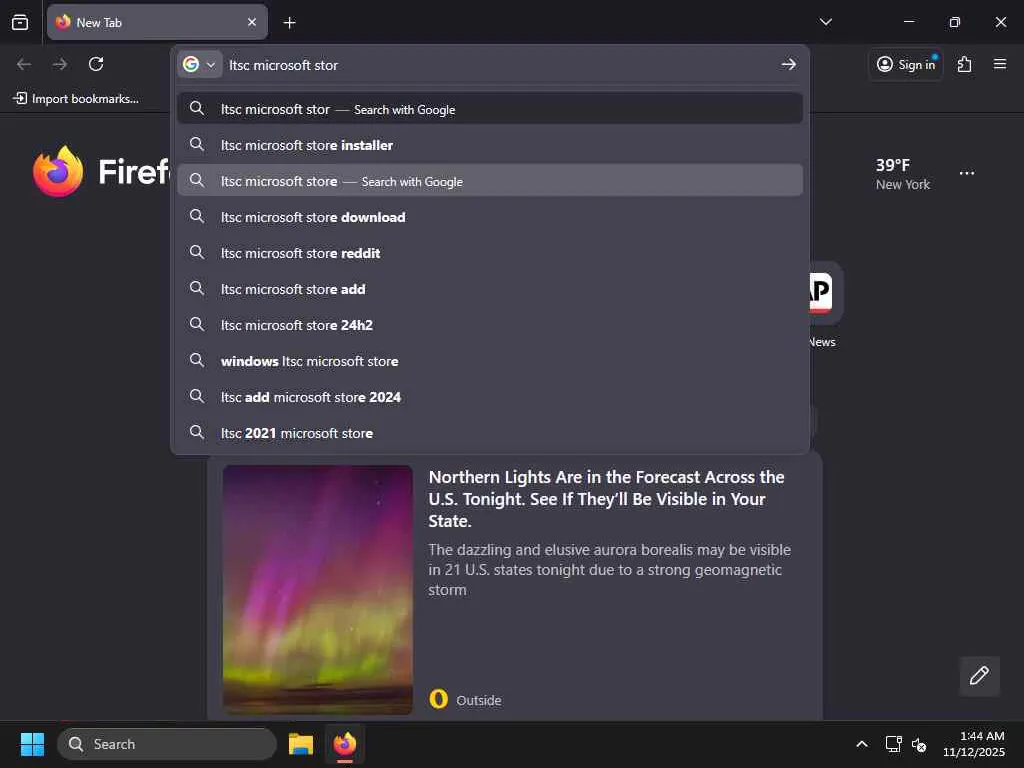
Task: Click the go arrow in address bar
Action: [789, 65]
